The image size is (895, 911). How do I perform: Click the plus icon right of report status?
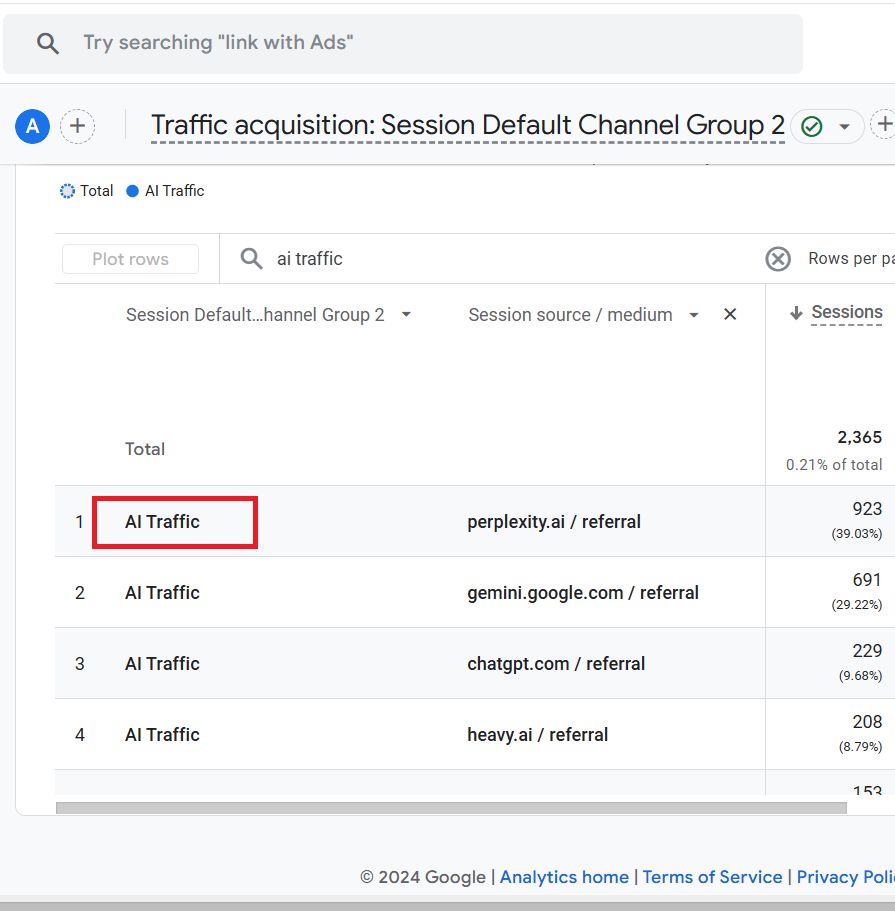click(884, 124)
